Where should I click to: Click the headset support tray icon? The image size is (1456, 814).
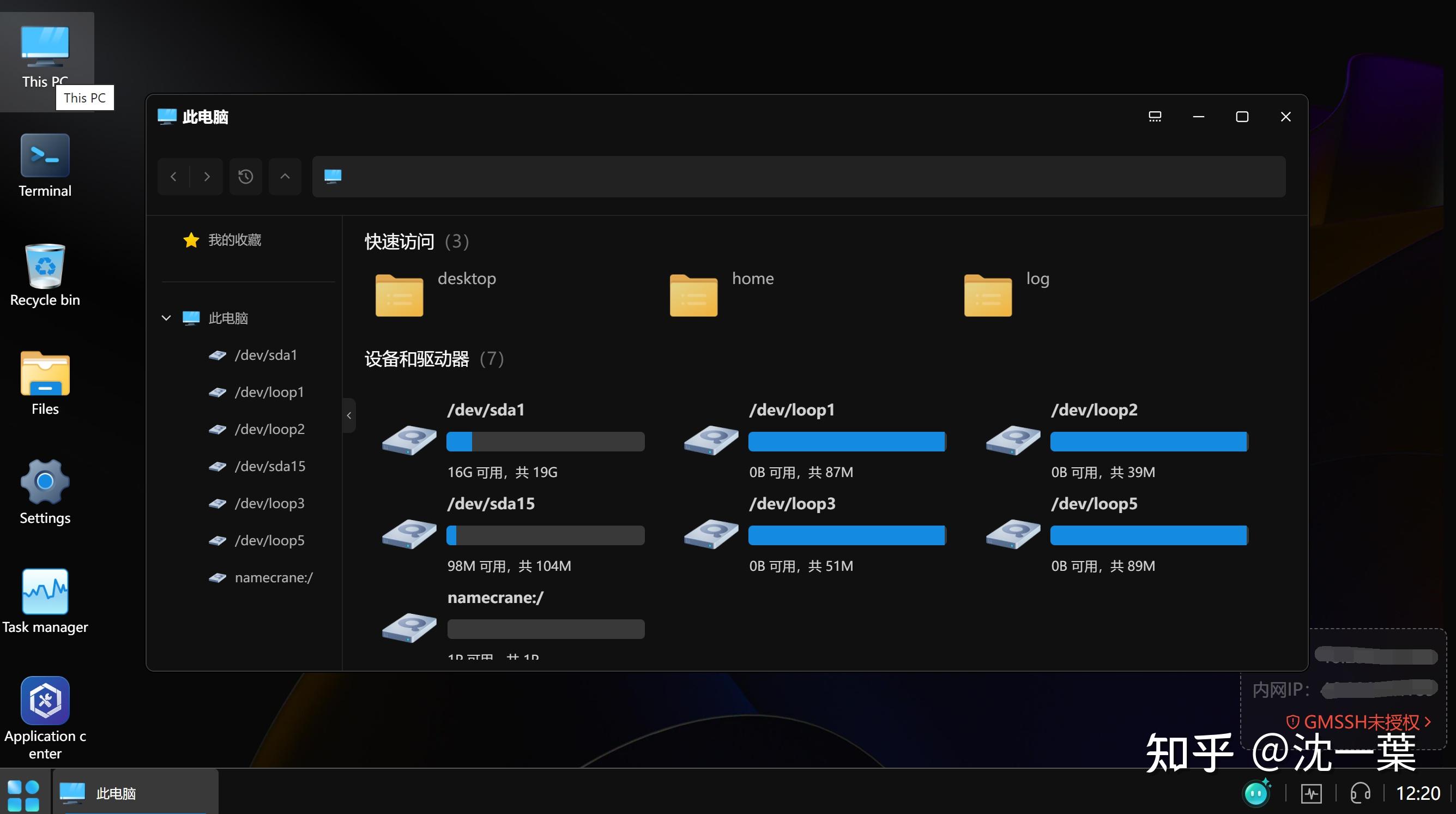click(x=1360, y=794)
